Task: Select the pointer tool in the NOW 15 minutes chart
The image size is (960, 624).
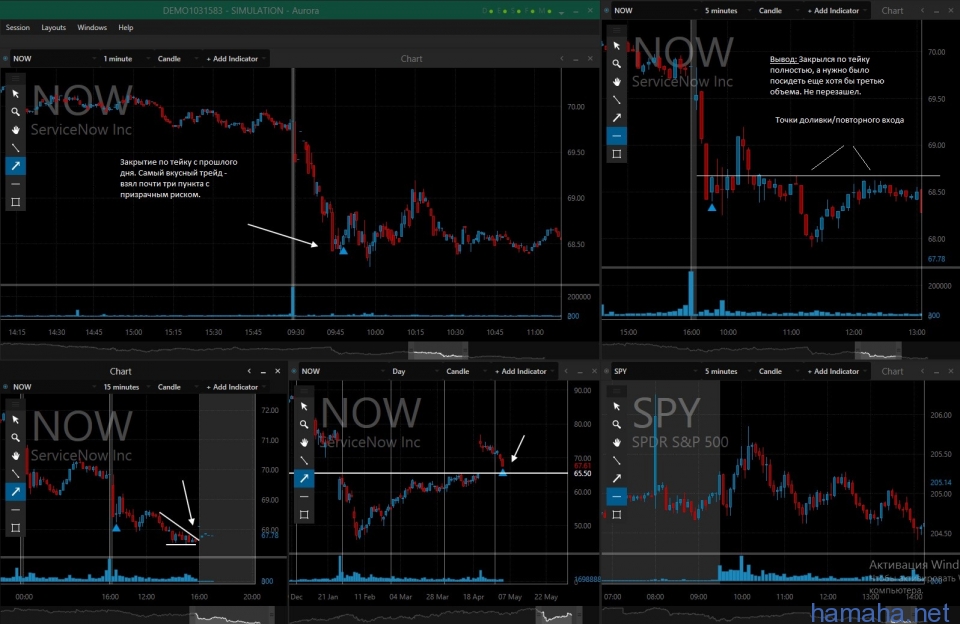Action: tap(16, 419)
